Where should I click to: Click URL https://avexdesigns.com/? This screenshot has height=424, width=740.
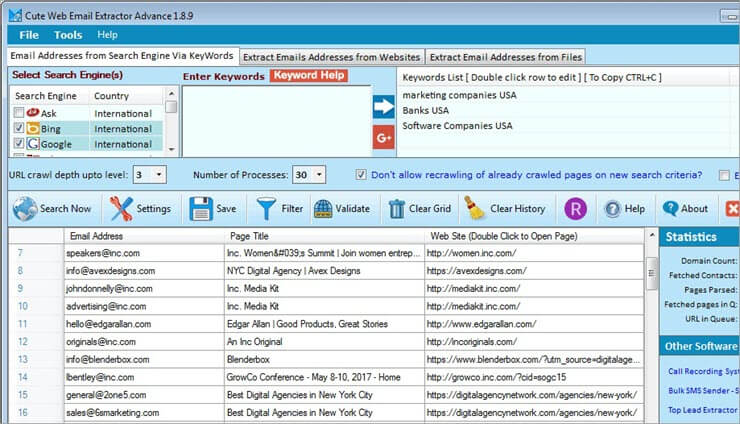[477, 271]
